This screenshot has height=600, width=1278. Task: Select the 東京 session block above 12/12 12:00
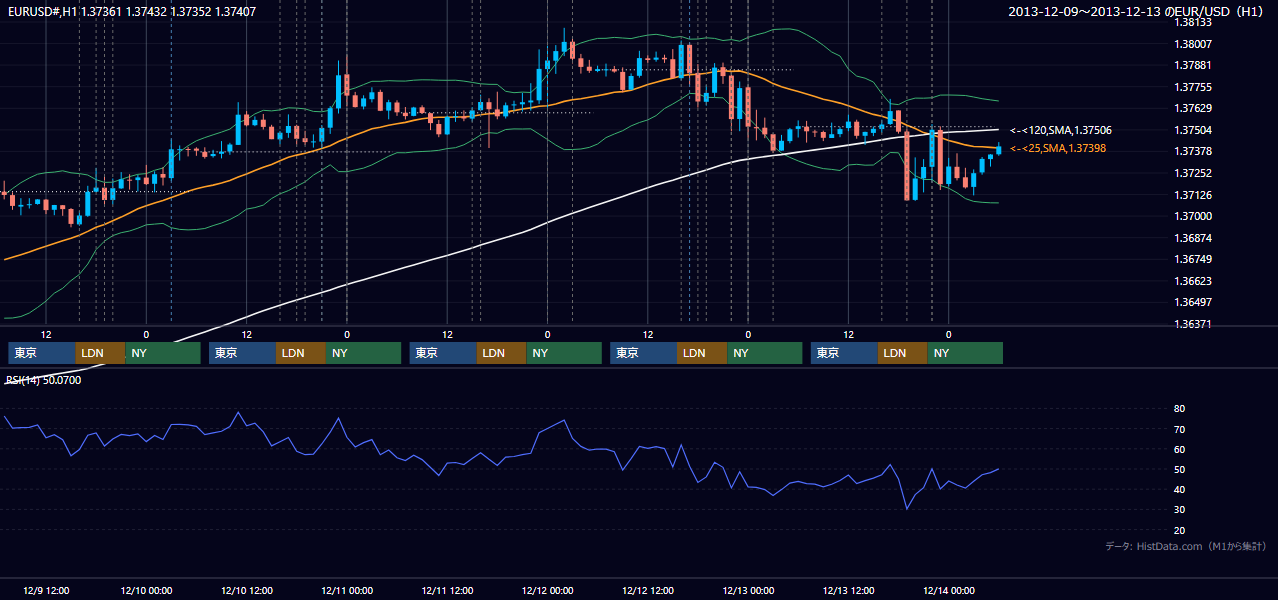pyautogui.click(x=644, y=353)
